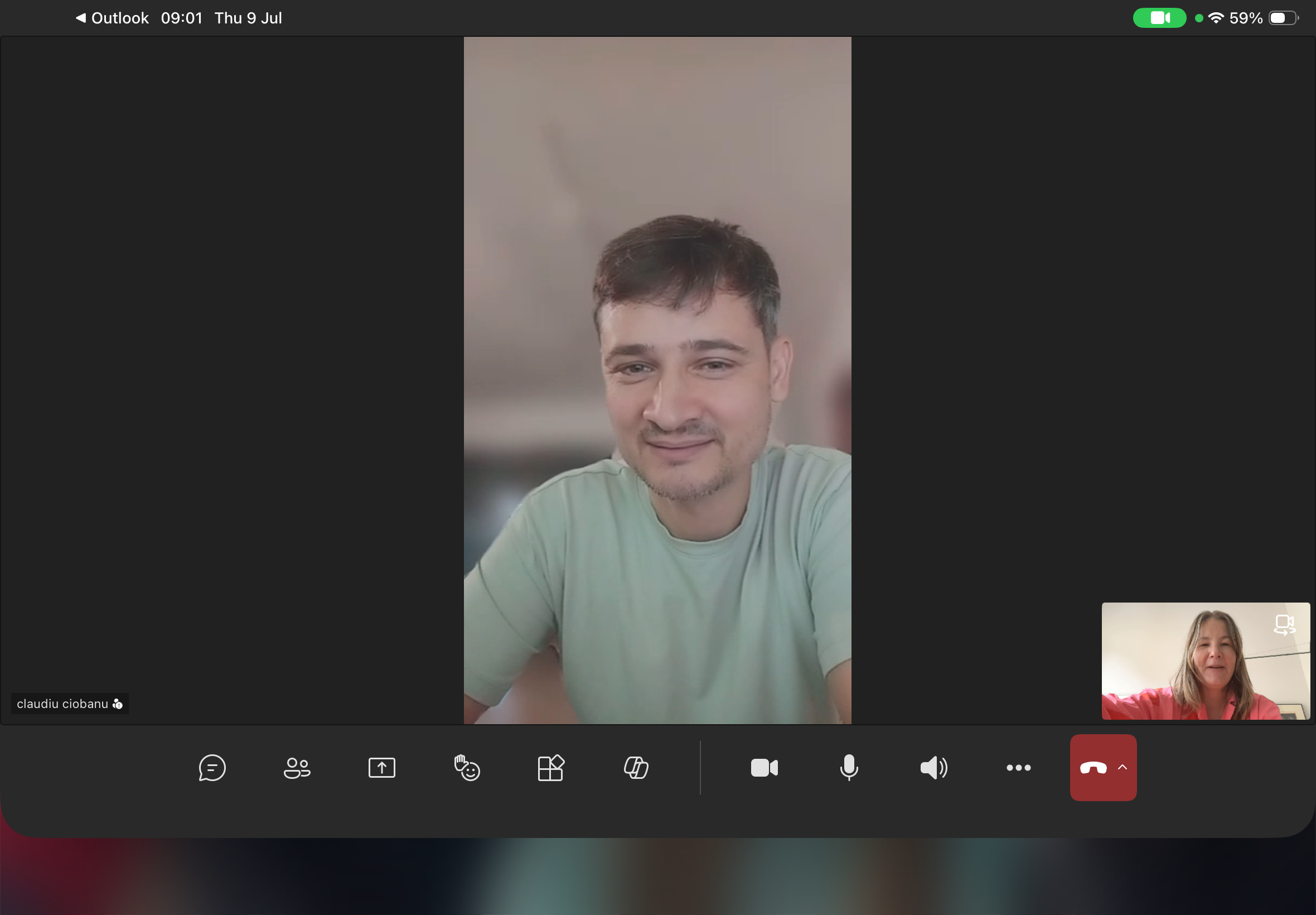
Task: Tap the green camera-in-use indicator
Action: coord(1159,18)
